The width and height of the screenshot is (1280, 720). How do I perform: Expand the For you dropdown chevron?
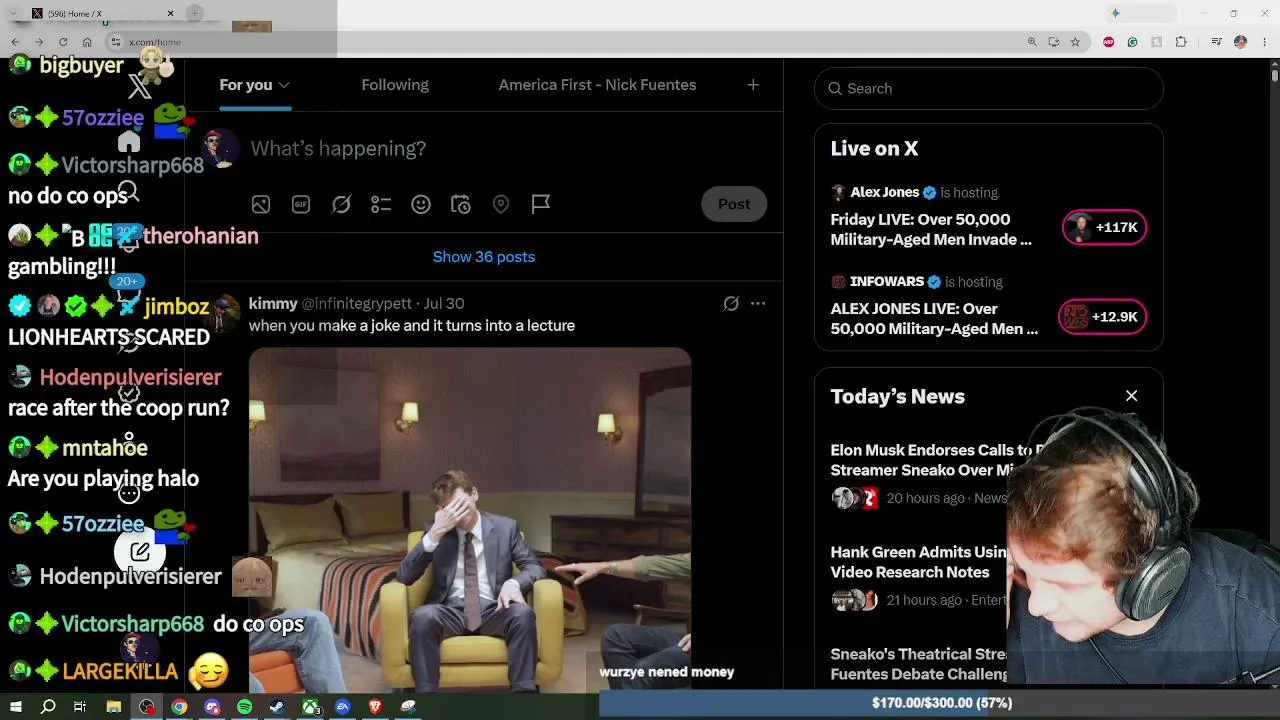pos(284,85)
